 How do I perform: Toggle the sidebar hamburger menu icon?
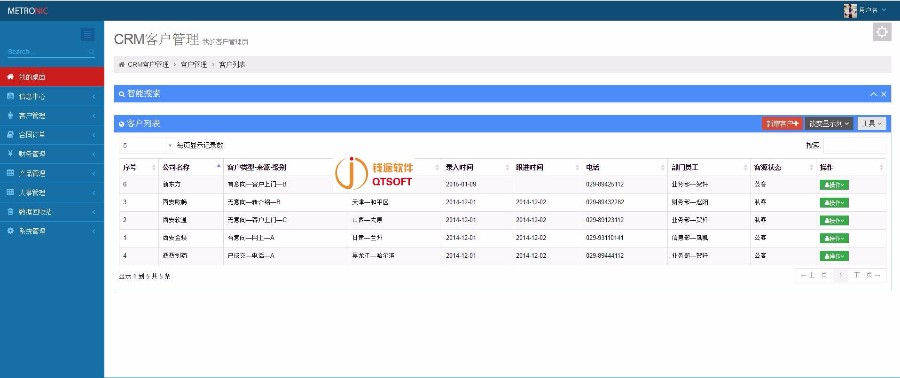(88, 35)
